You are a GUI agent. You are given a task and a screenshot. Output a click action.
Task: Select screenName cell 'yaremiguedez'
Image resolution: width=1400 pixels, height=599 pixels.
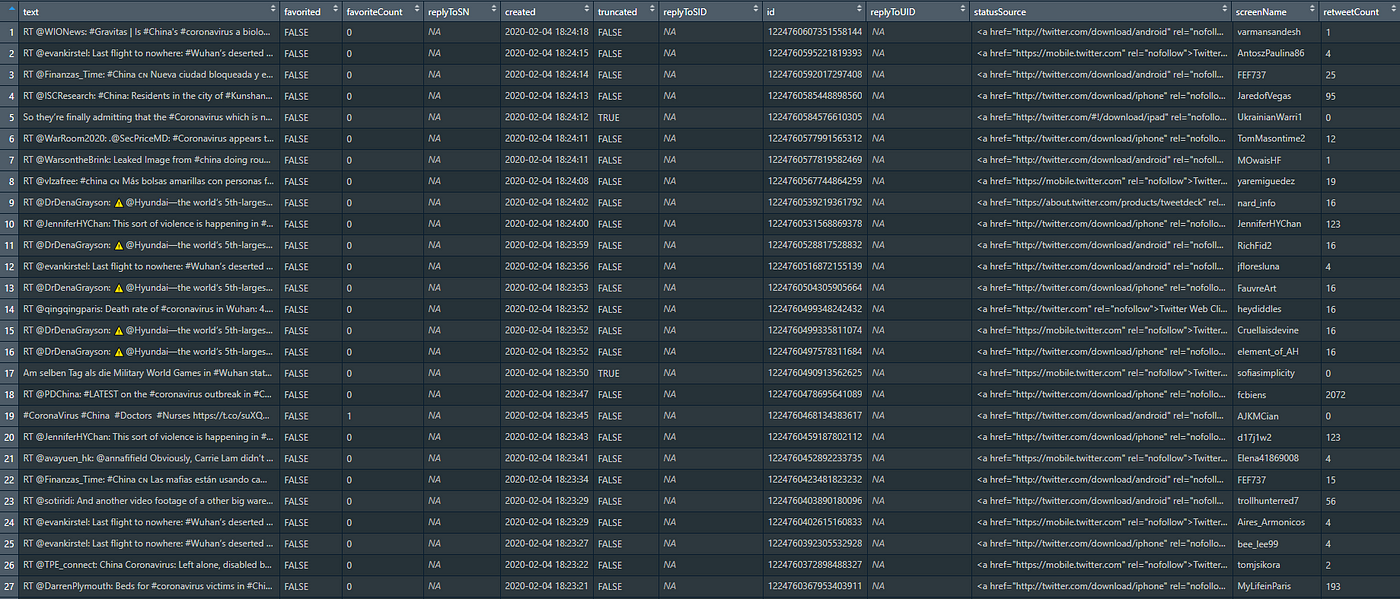pos(1265,181)
